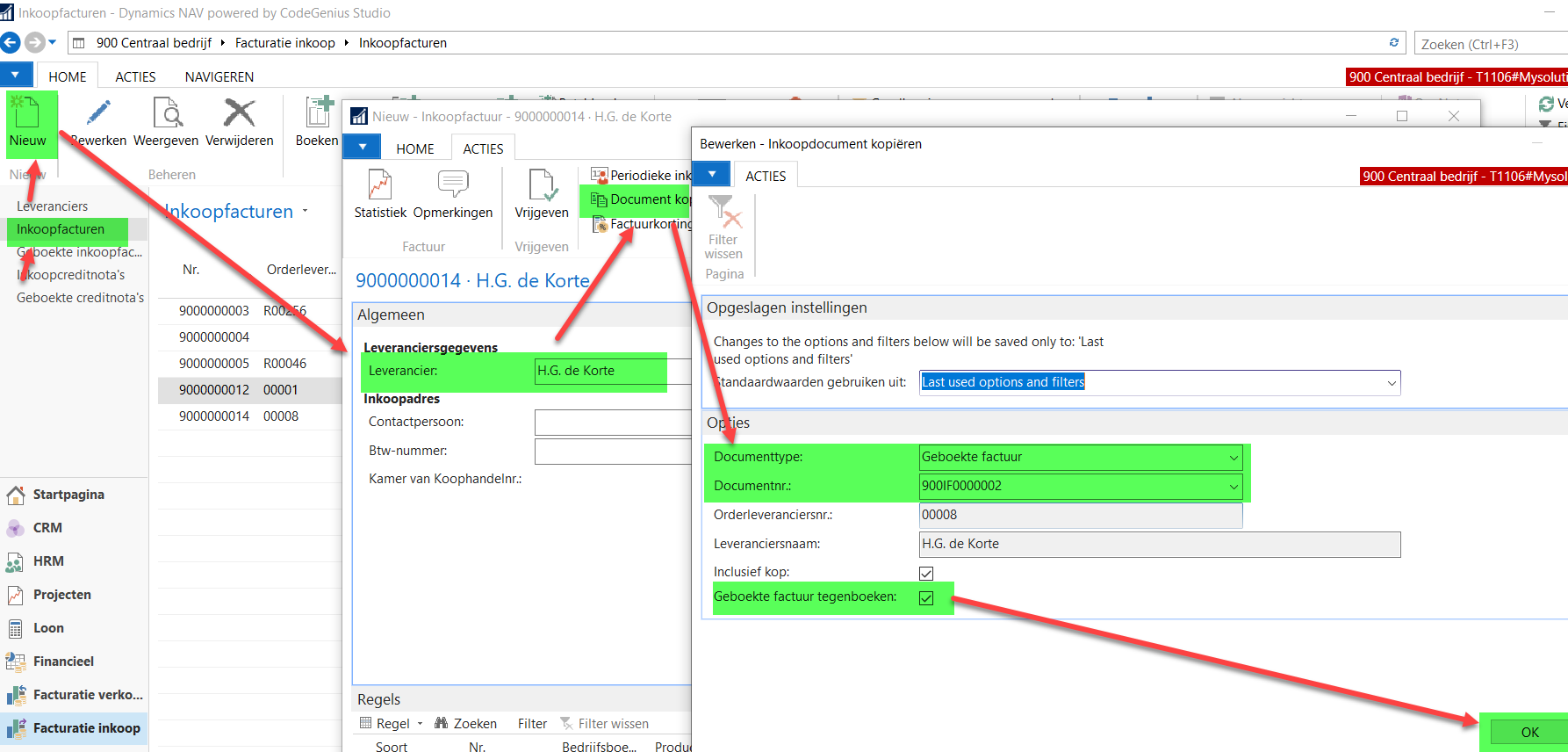Click the Zoeken search field

click(x=1490, y=43)
